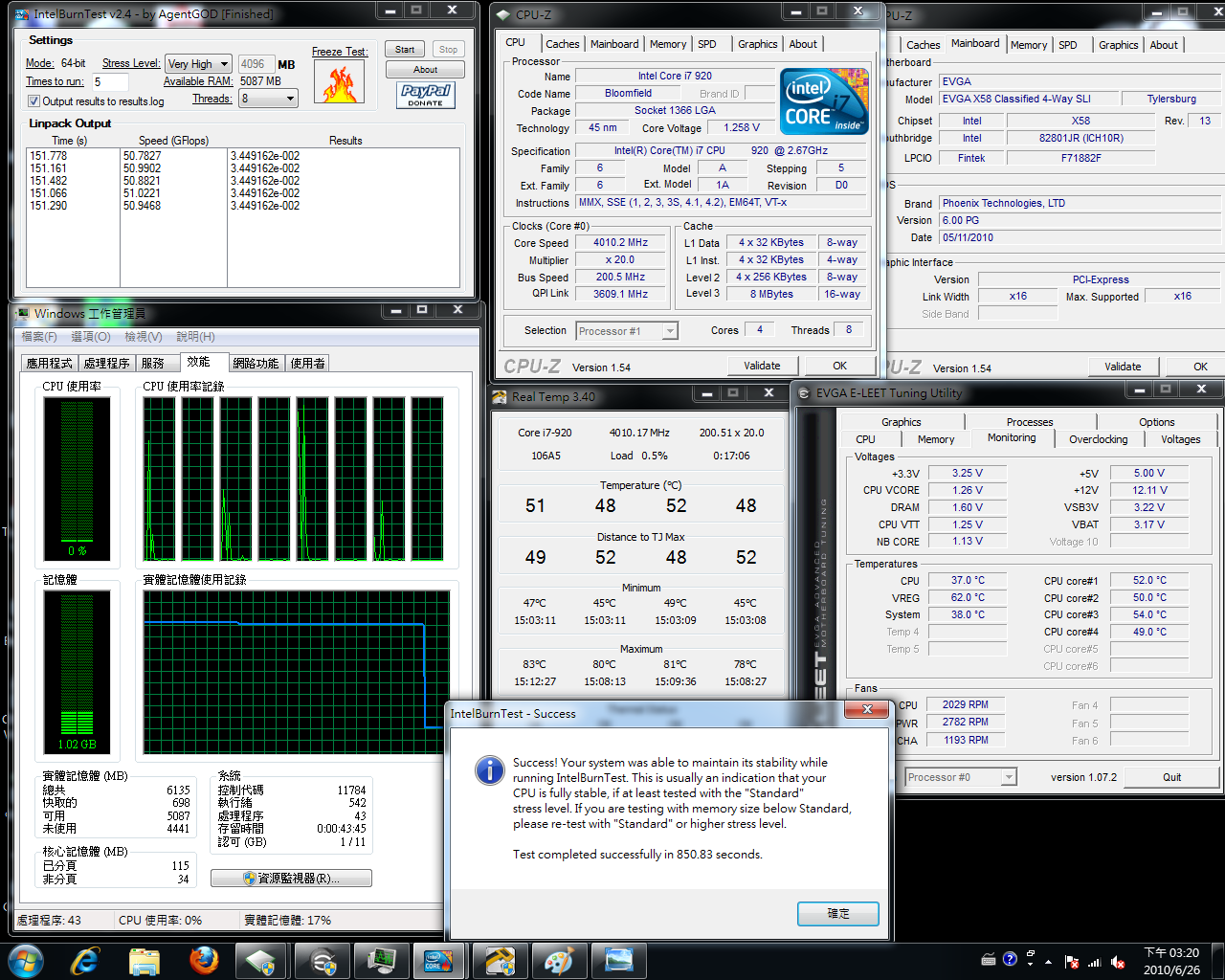Click the Intel Core i7 inside logo in CPU-Z

pos(824,100)
